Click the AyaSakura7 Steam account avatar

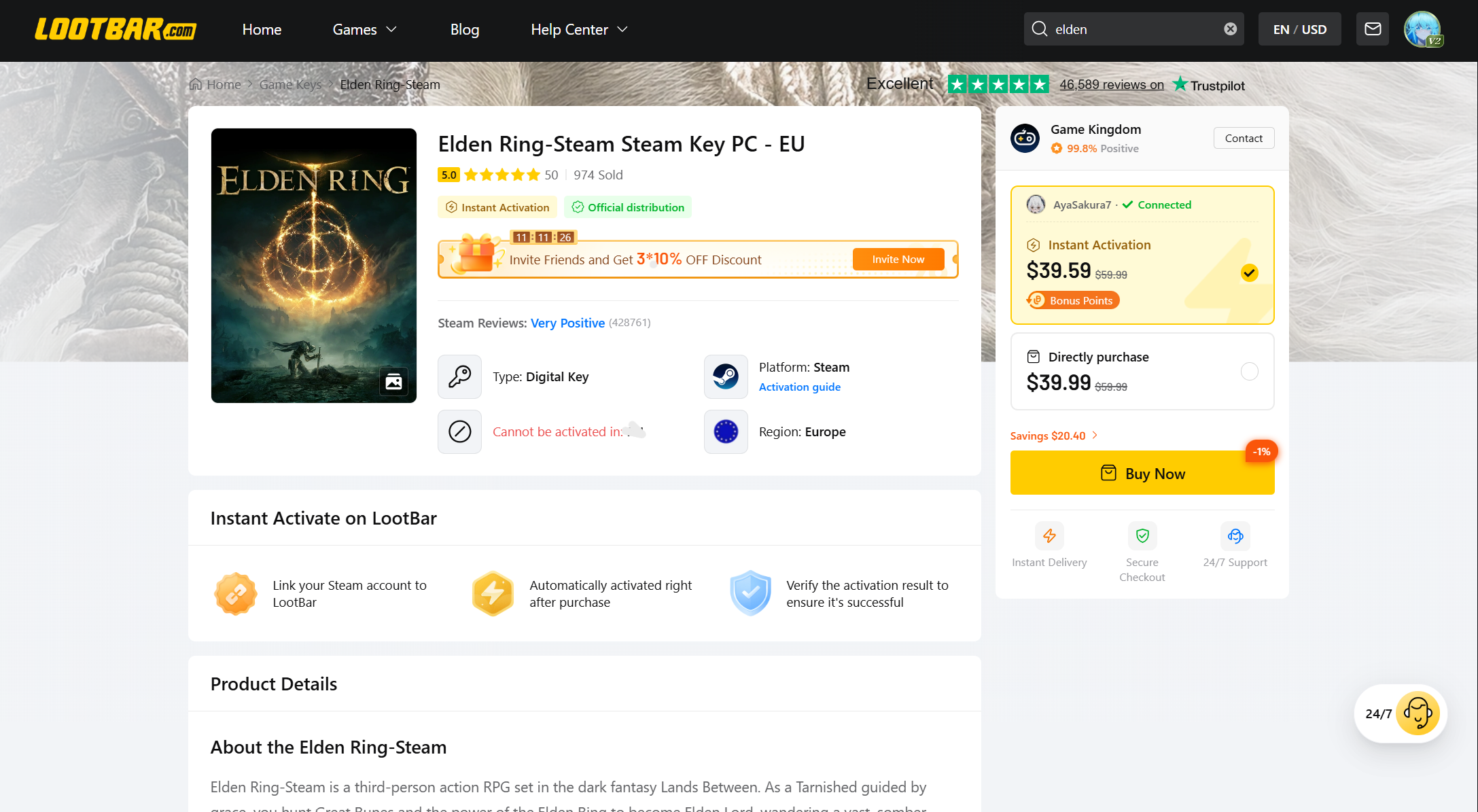1036,205
